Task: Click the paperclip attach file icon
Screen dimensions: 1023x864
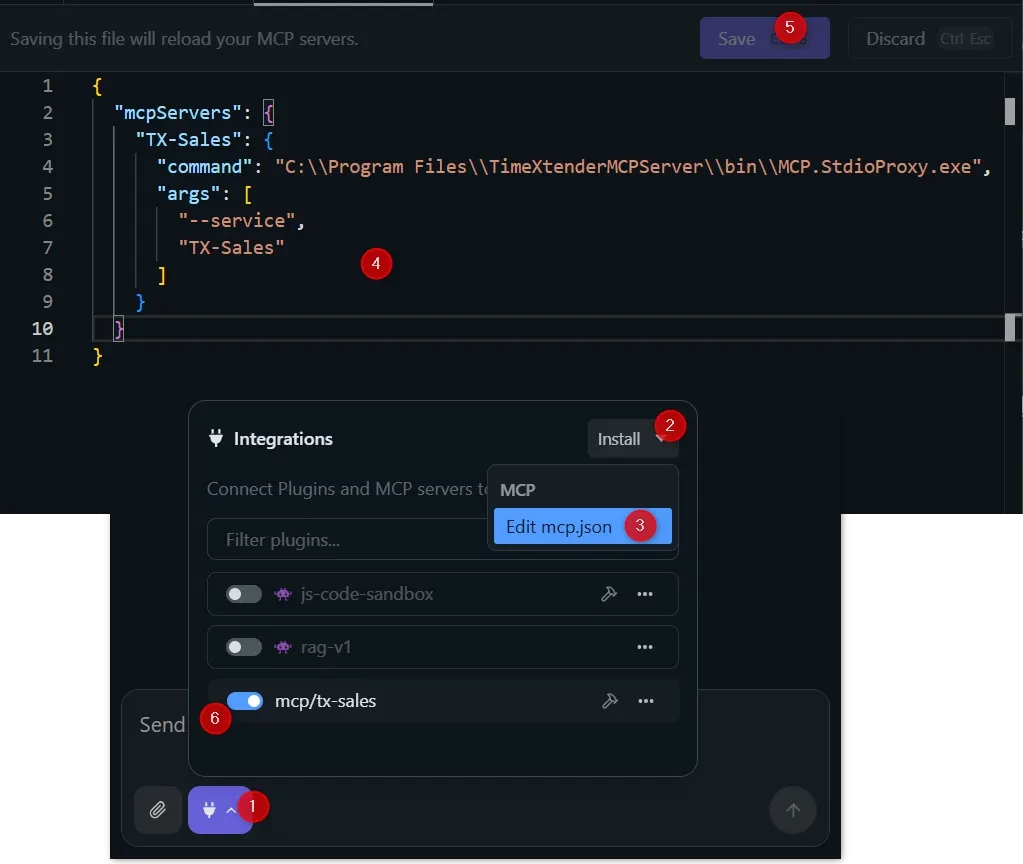Action: (x=158, y=810)
